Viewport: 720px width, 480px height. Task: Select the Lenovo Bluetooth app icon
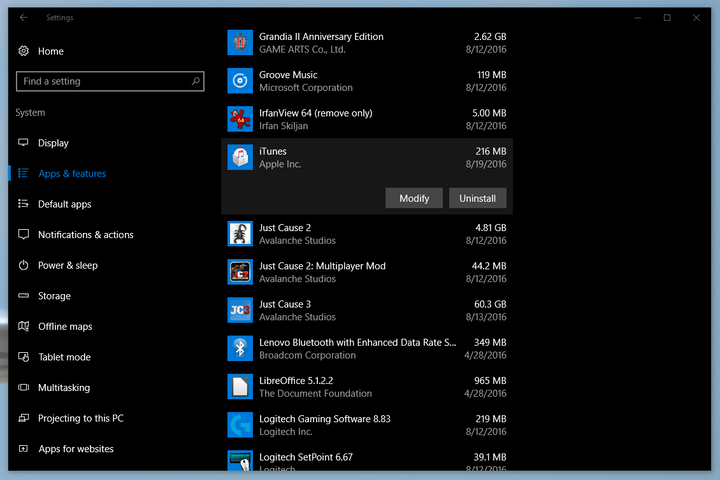(x=240, y=348)
